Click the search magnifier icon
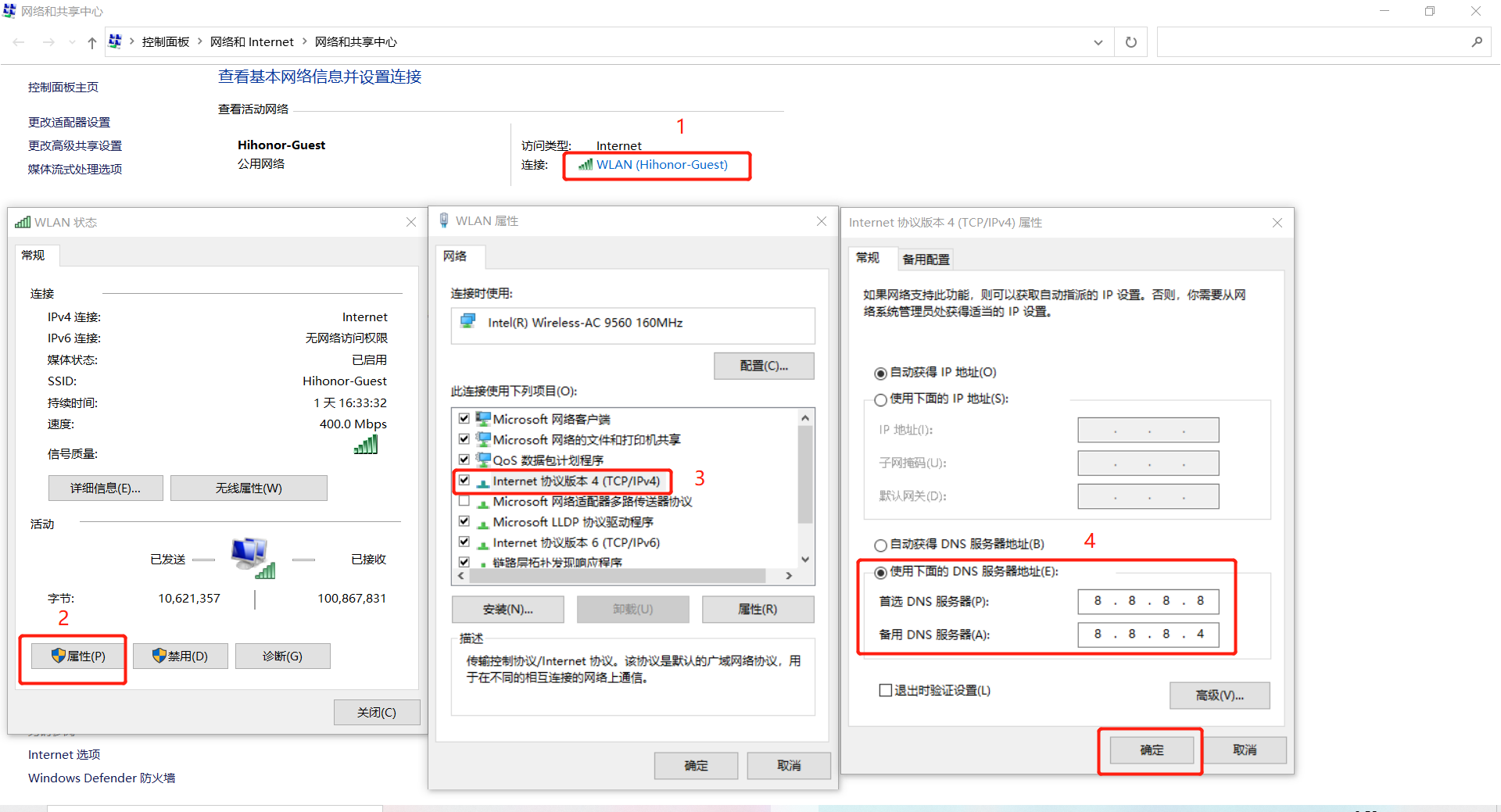This screenshot has height=812, width=1501. (1476, 42)
